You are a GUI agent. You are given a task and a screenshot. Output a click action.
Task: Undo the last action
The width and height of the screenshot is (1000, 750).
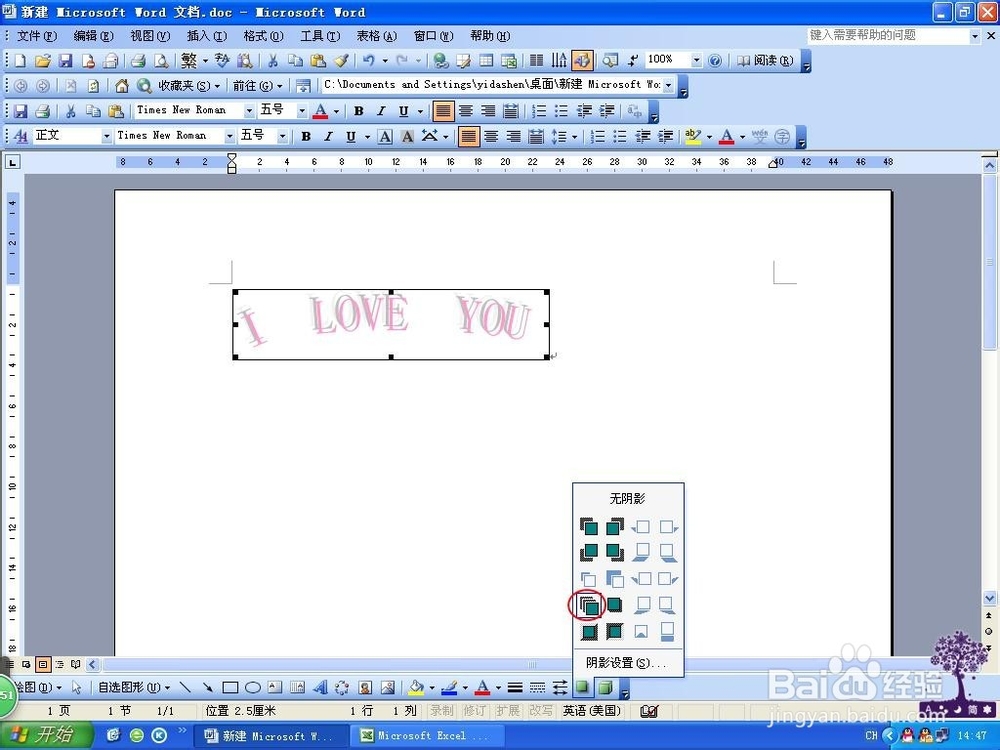coord(368,61)
